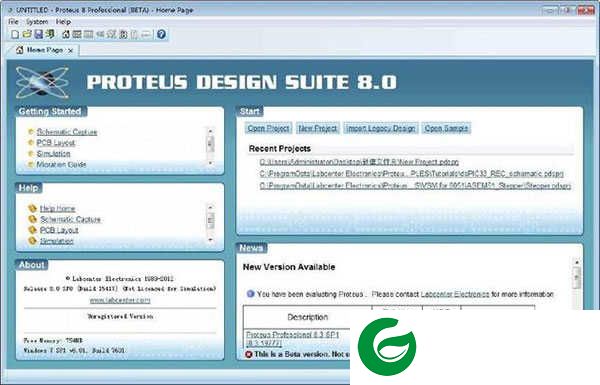Click the Home Page house toolbar icon
This screenshot has width=600, height=385.
[66, 34]
